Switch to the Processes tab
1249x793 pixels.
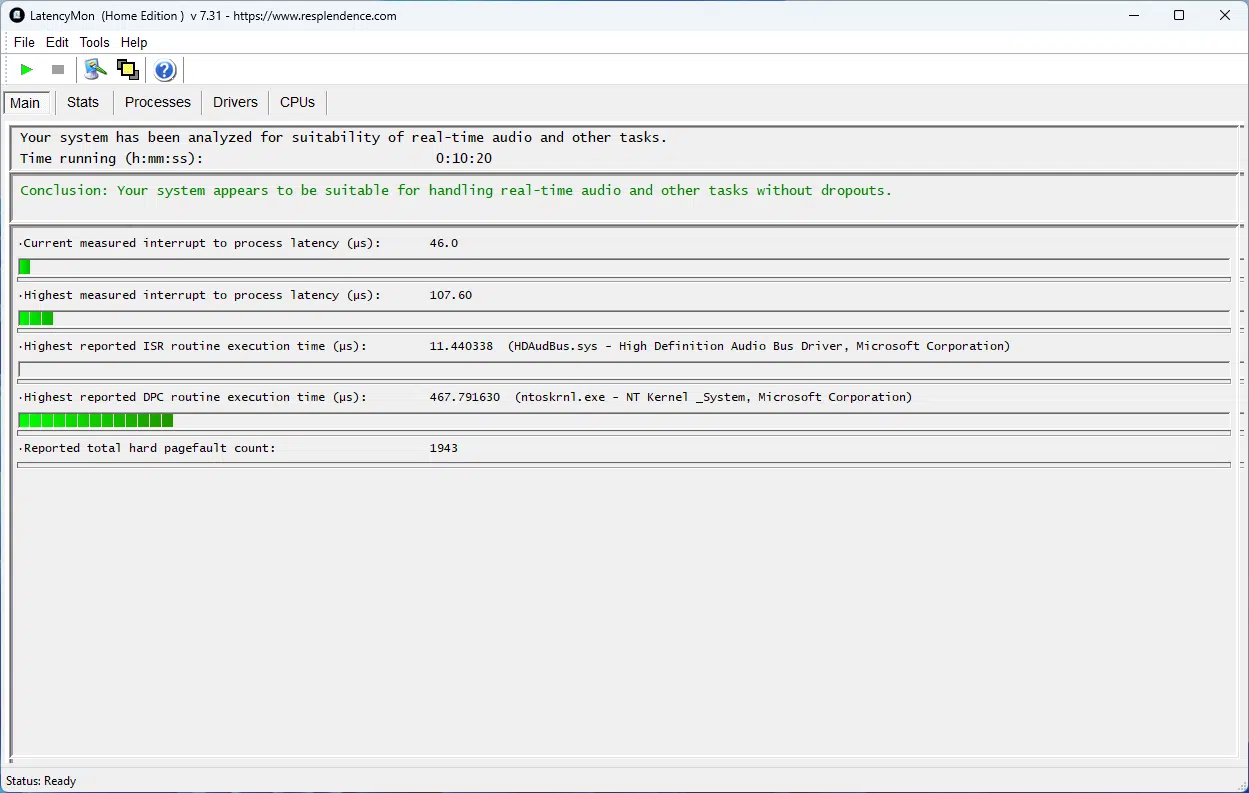point(158,102)
